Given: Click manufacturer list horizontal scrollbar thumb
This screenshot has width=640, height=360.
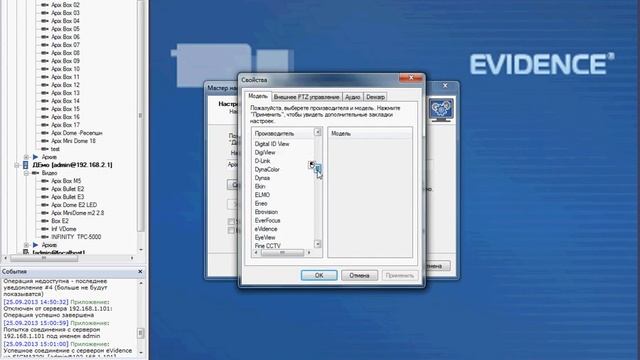Looking at the screenshot, I should point(282,253).
